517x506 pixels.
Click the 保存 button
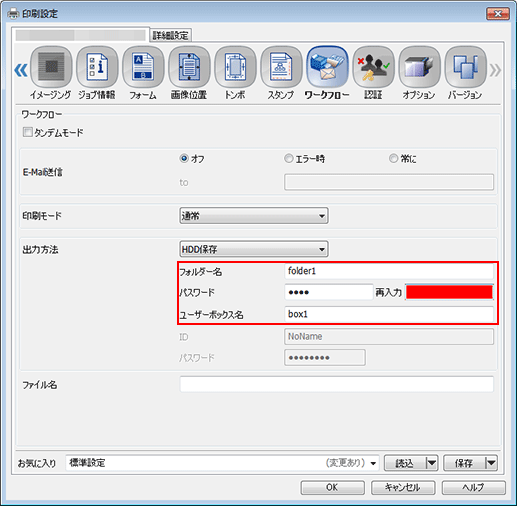[x=464, y=463]
